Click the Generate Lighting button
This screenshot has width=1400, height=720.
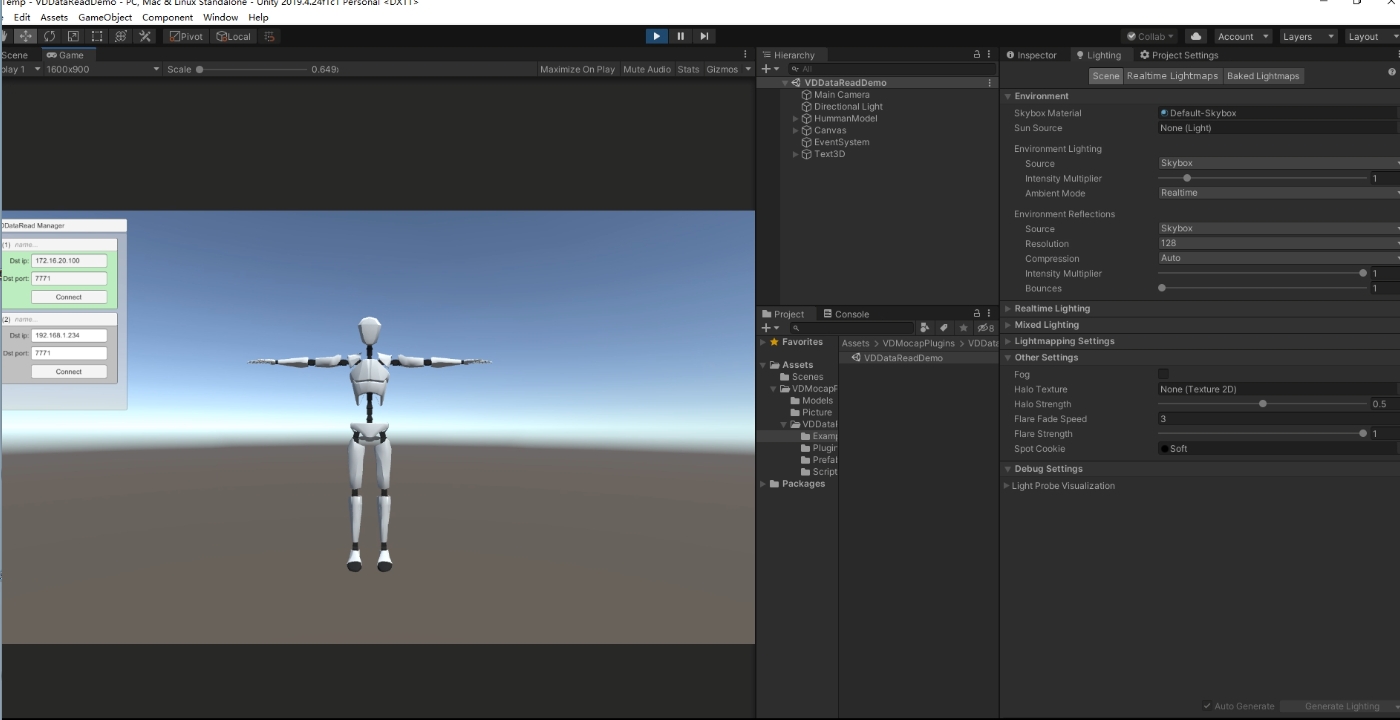(1341, 706)
